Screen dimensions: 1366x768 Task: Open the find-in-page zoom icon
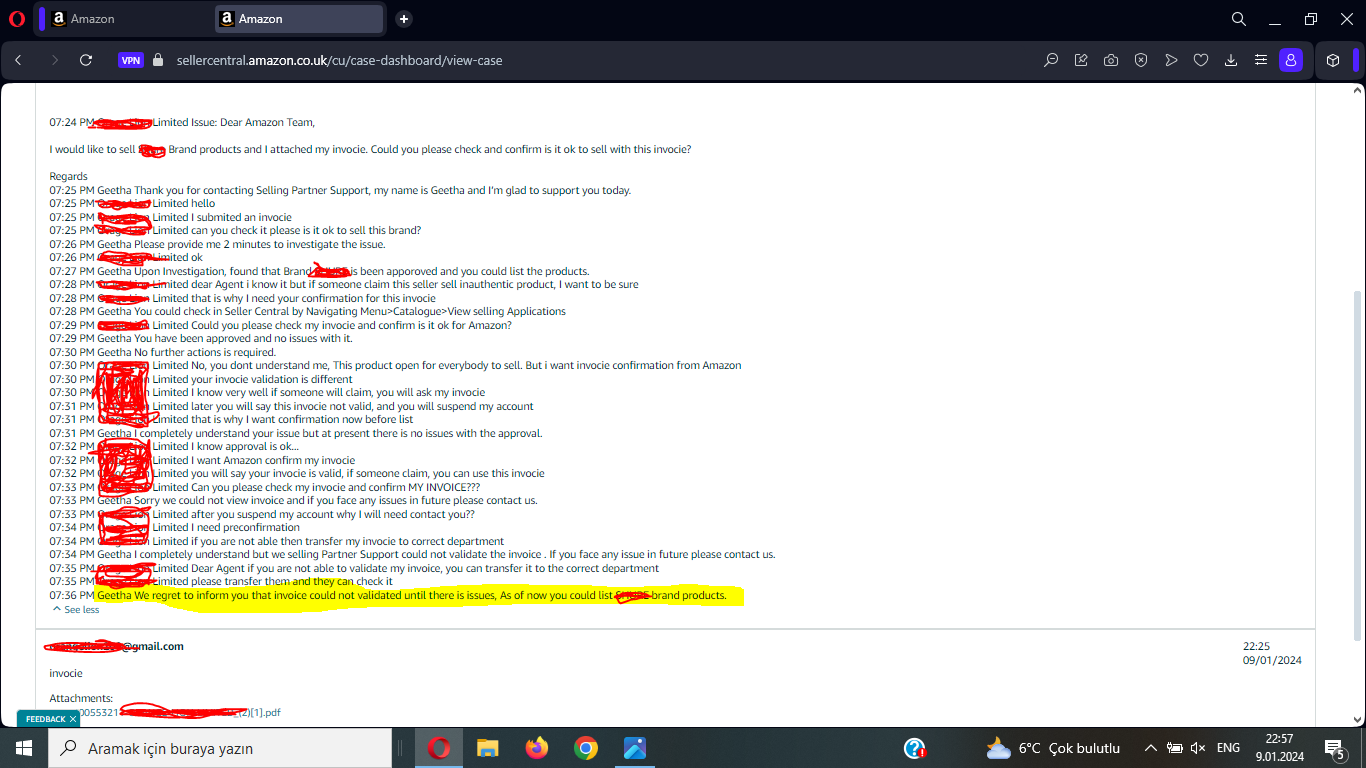point(1051,60)
